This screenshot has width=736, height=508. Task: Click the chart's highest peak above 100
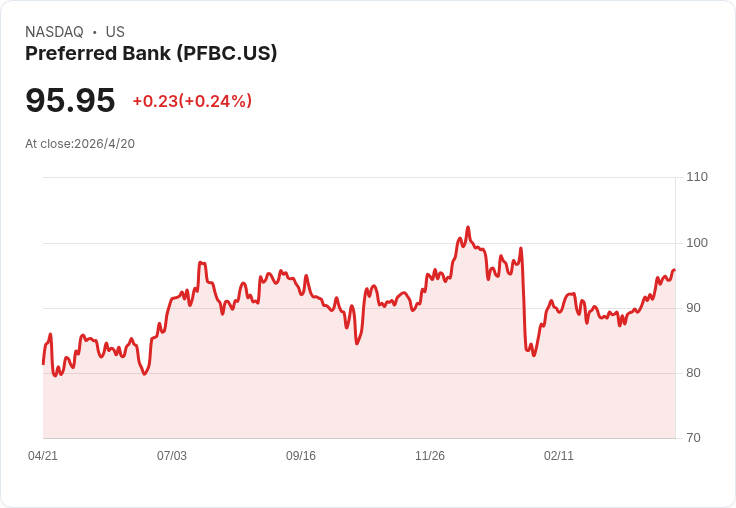pos(468,228)
